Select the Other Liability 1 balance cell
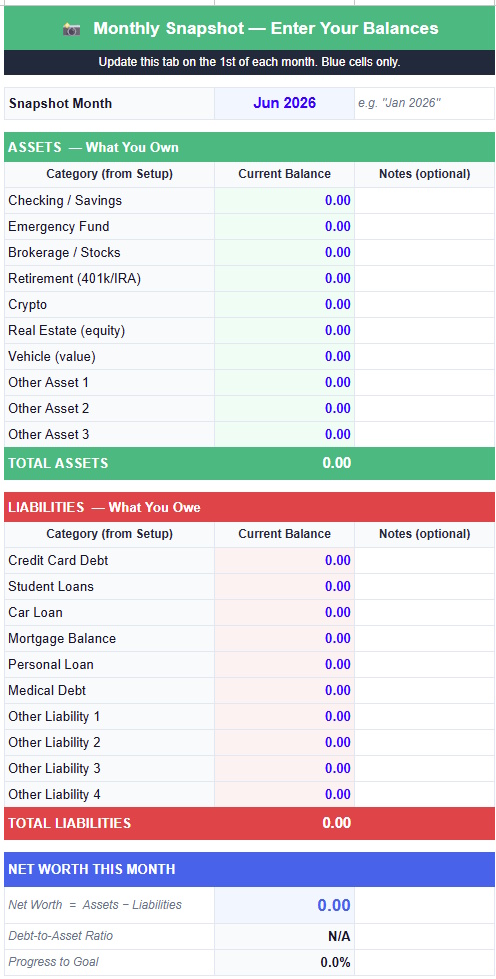The width and height of the screenshot is (496, 979). [284, 717]
